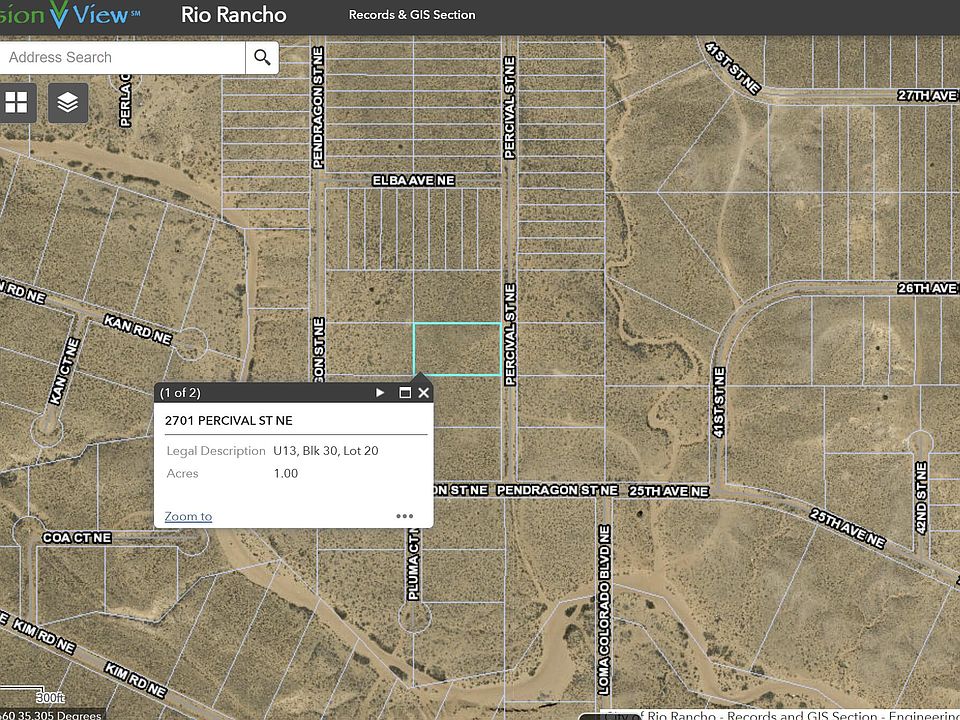Click the 2701 PERCIVAL ST NE popup title
960x720 pixels.
point(229,421)
